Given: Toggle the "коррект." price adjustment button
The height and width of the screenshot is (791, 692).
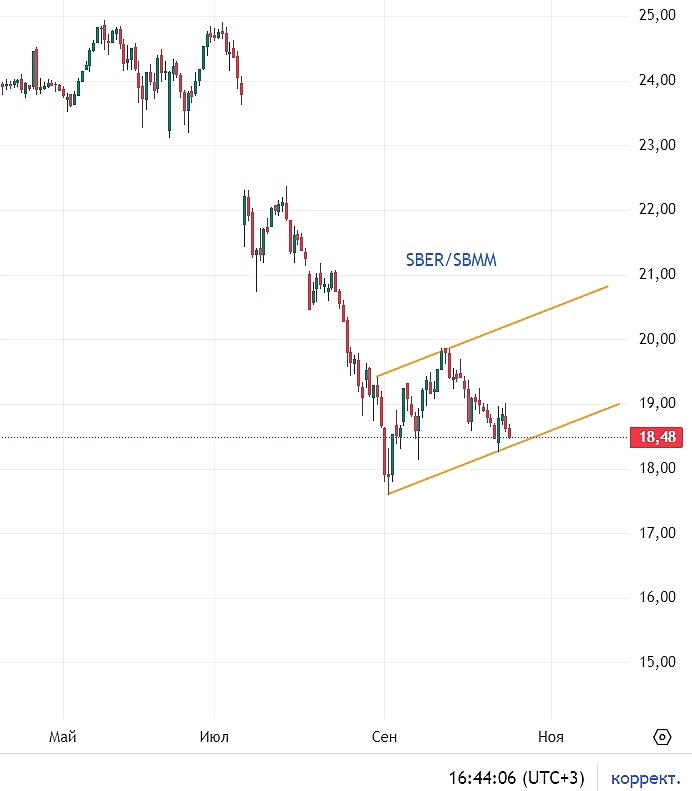Looking at the screenshot, I should [x=646, y=777].
